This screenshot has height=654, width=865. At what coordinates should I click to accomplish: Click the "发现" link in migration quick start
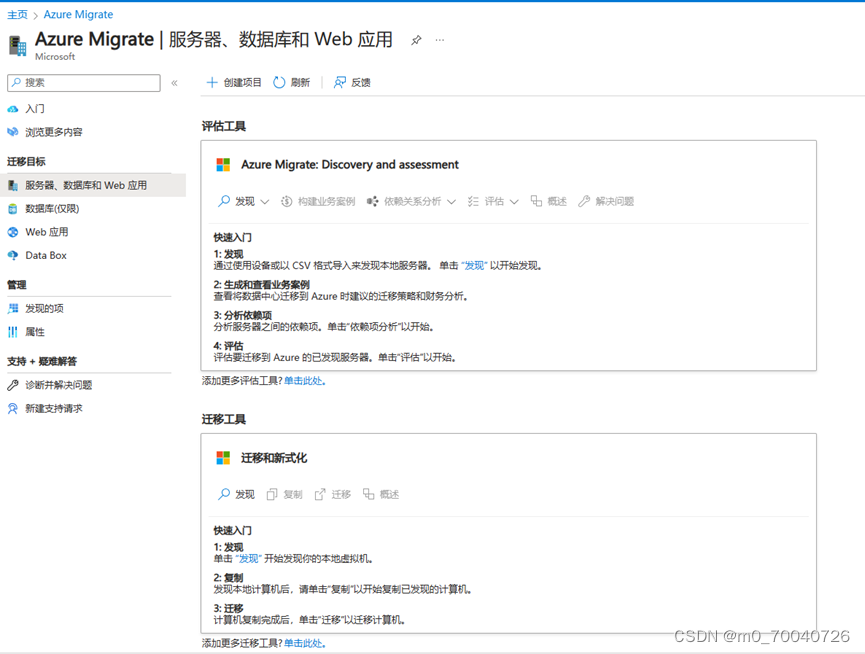tap(248, 559)
